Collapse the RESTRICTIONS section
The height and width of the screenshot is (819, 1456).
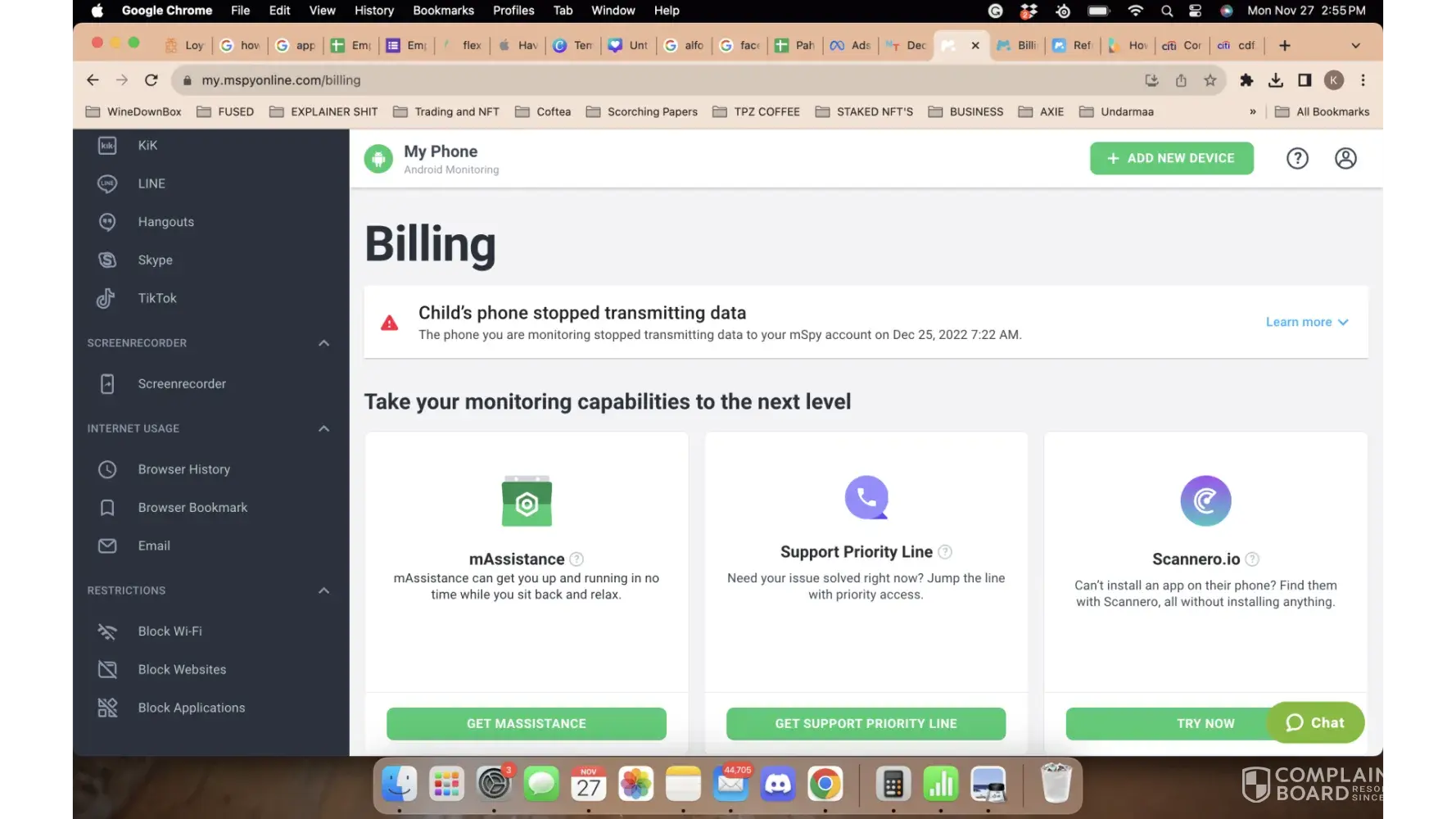tap(323, 590)
